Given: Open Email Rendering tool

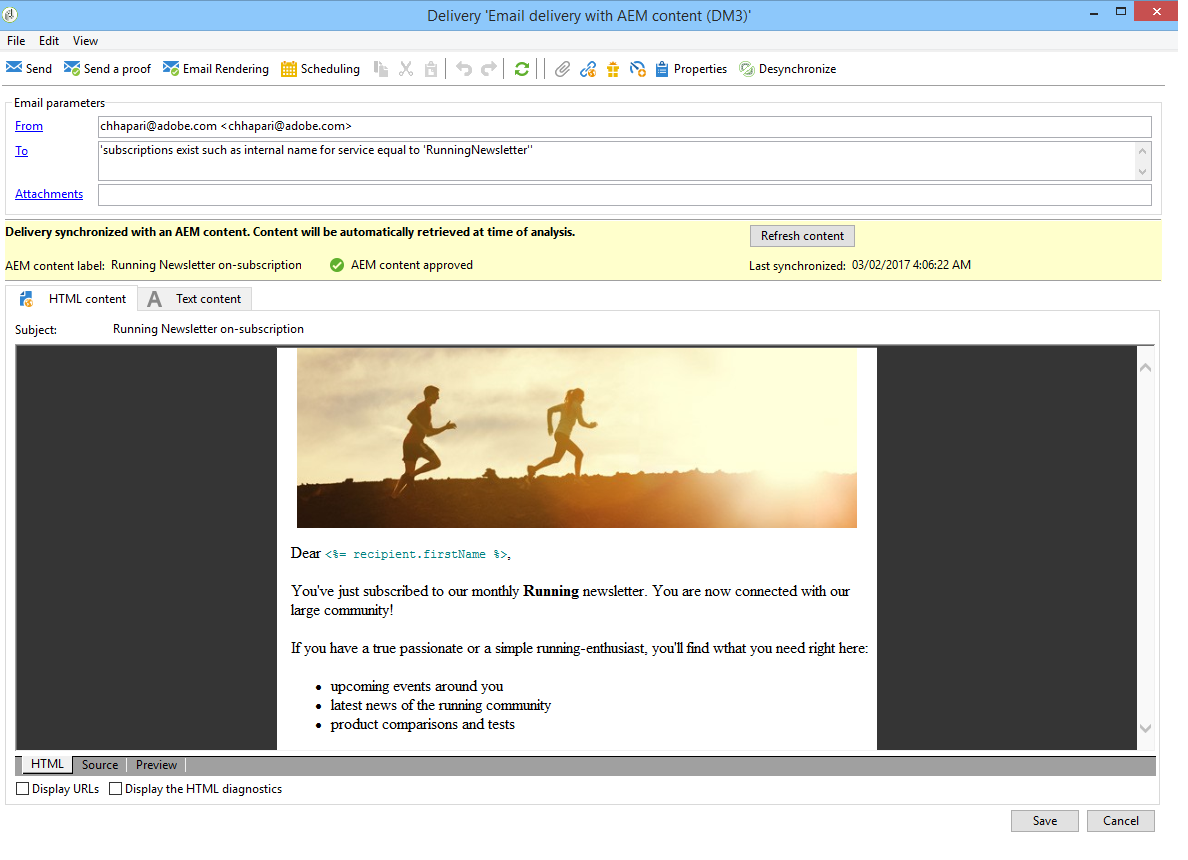Looking at the screenshot, I should (x=215, y=69).
